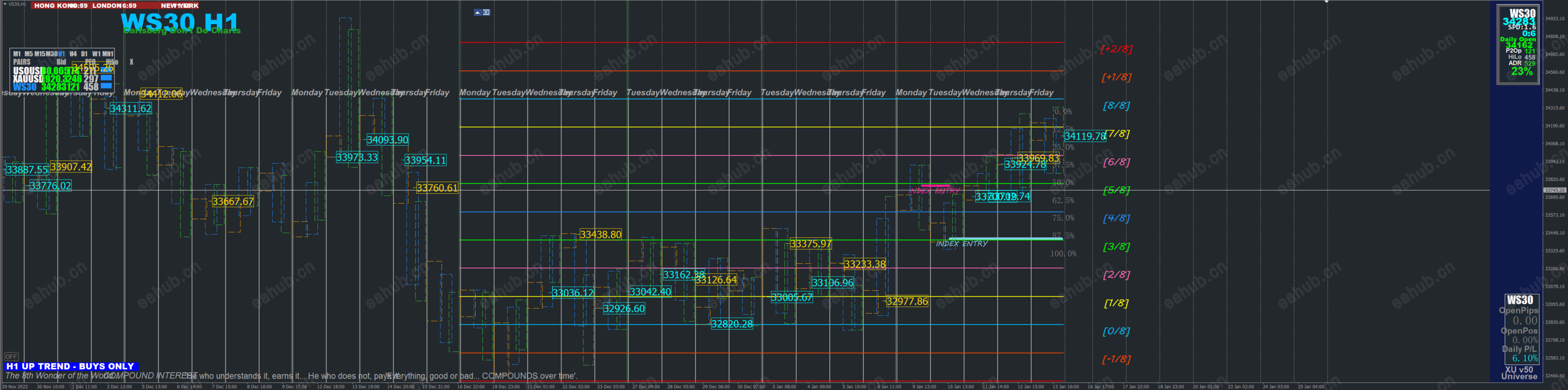The width and height of the screenshot is (1568, 390).
Task: Click the 32977.86 price label
Action: tap(908, 301)
